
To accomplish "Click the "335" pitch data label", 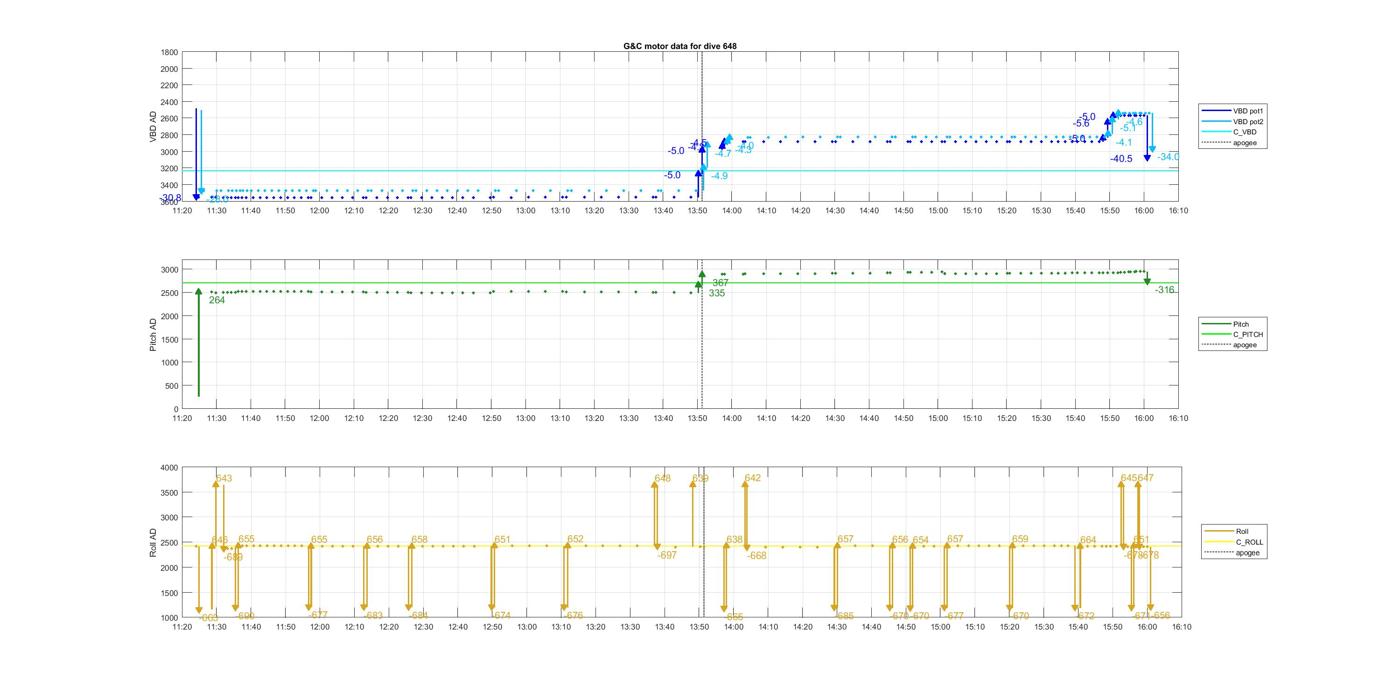I will (717, 293).
